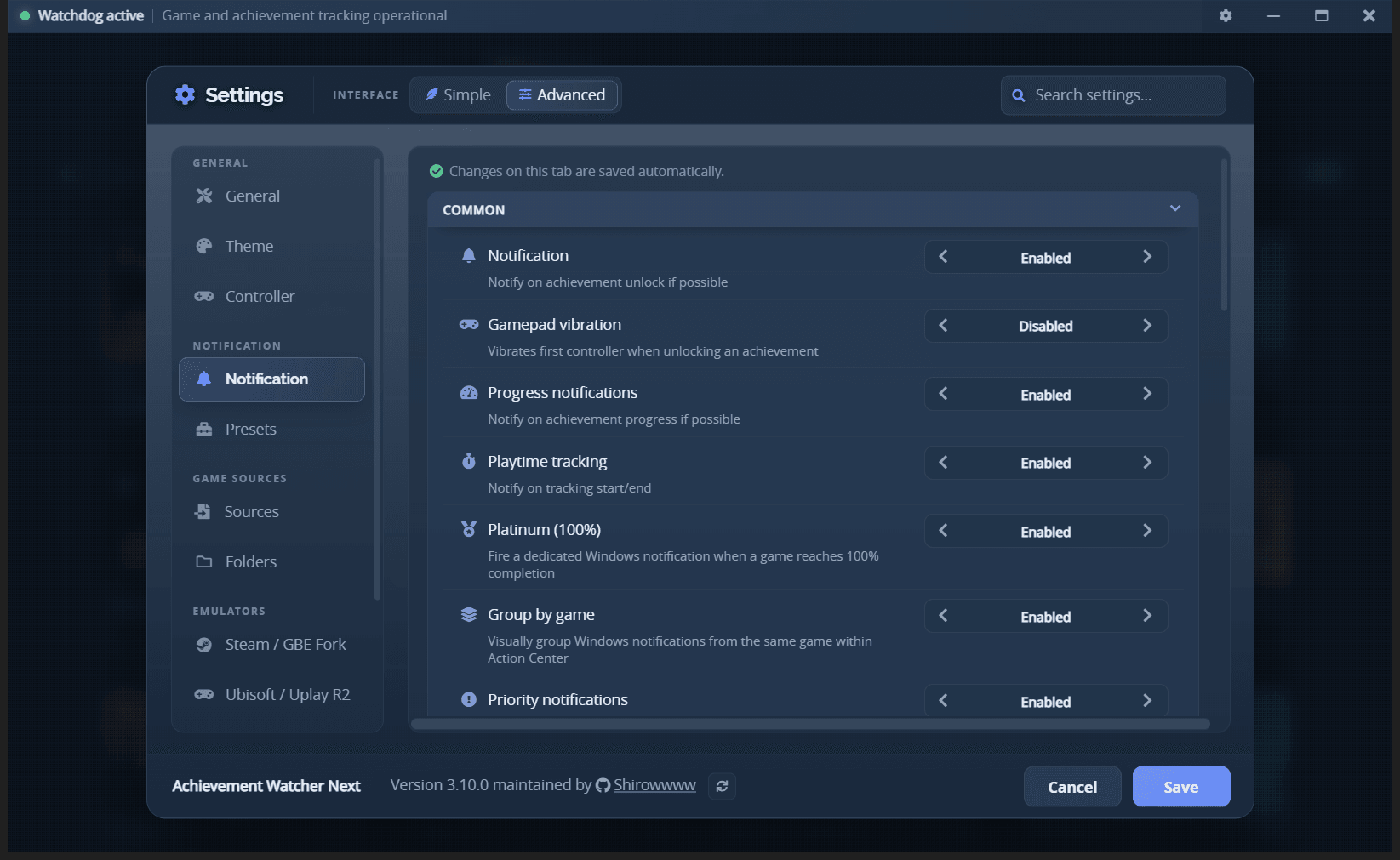Click the Enabled value of Playtime tracking
This screenshot has width=1400, height=860.
(x=1046, y=463)
